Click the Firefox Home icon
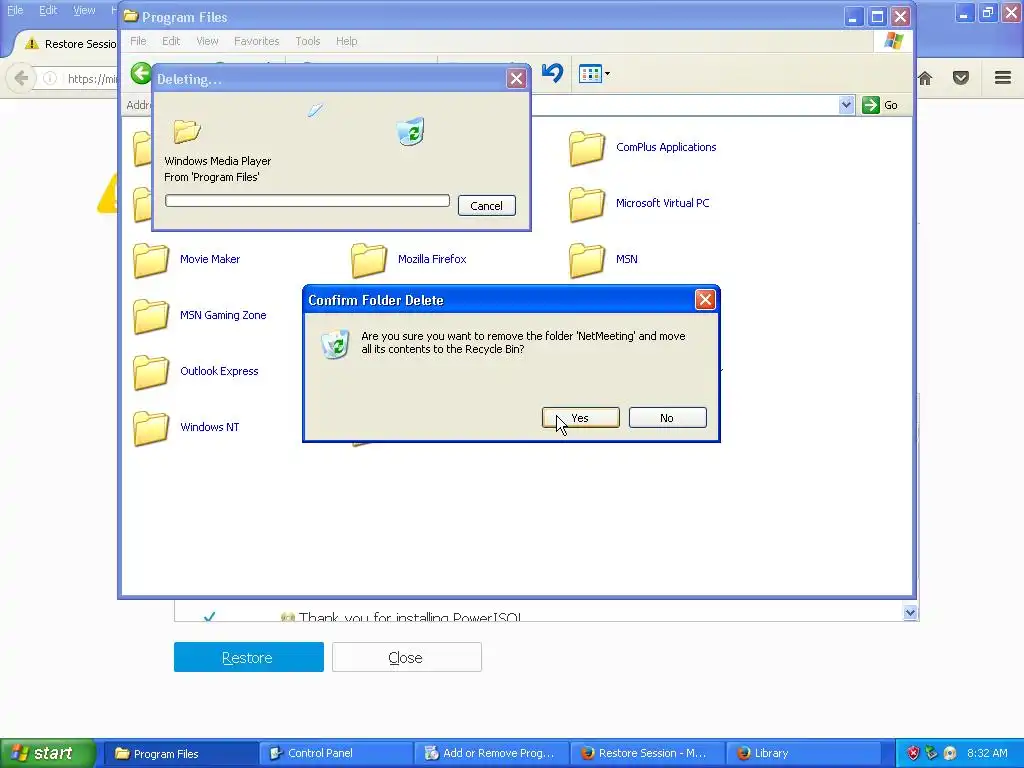 [925, 78]
